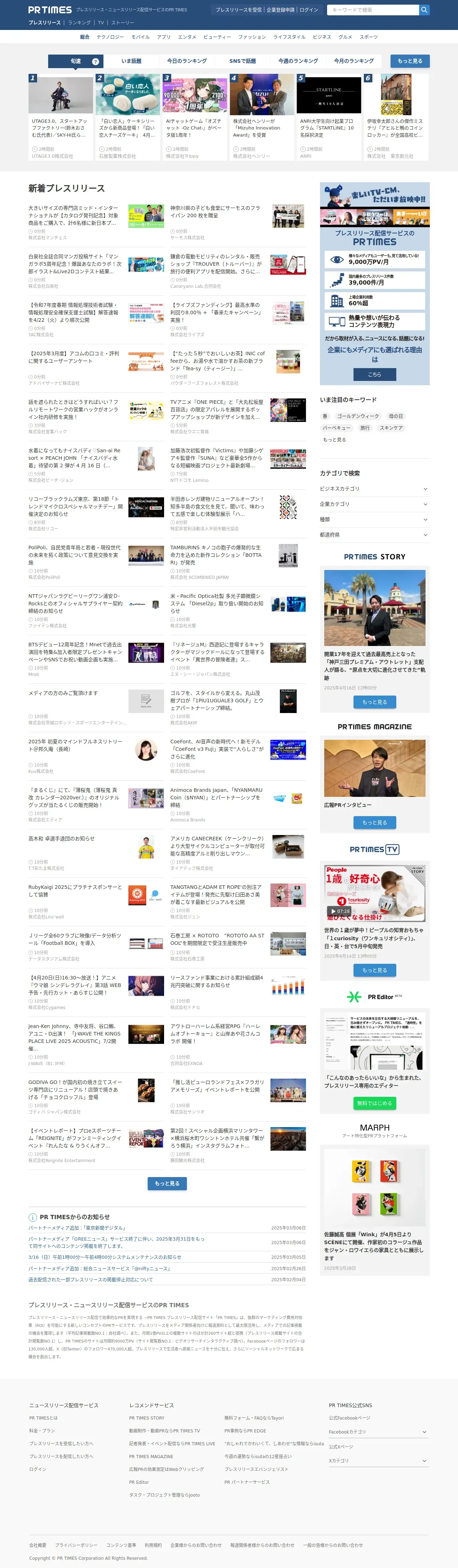Click the PR TIMES MAGAZINE logo

(x=375, y=726)
